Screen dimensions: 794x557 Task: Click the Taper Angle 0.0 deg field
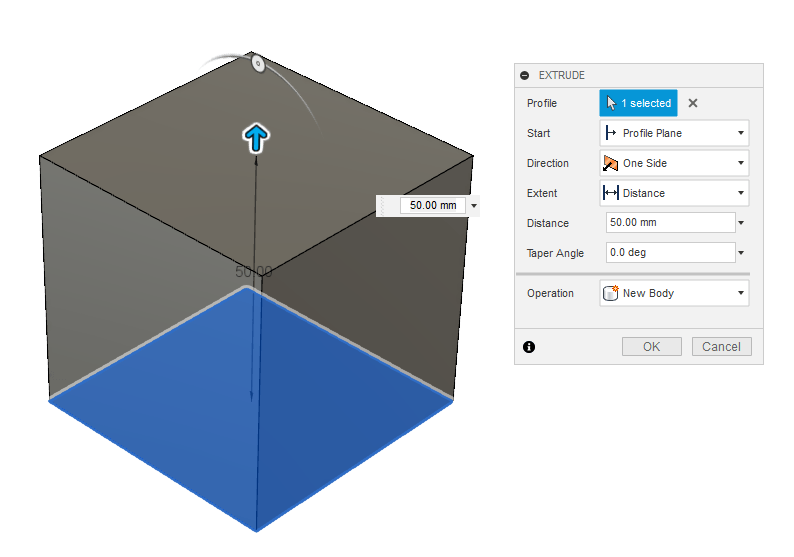pyautogui.click(x=670, y=252)
